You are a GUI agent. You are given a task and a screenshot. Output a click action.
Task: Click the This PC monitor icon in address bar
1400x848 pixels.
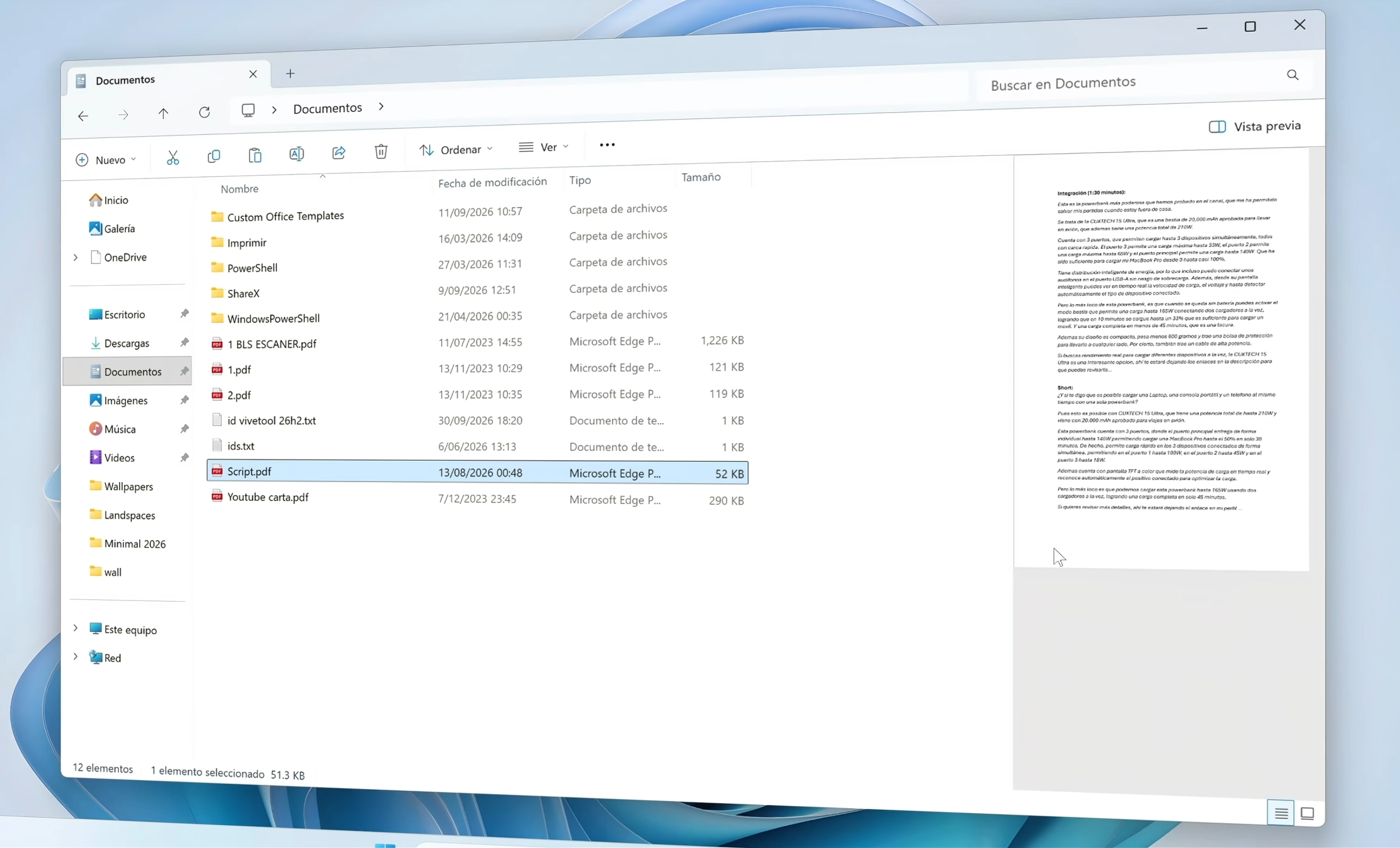[248, 110]
